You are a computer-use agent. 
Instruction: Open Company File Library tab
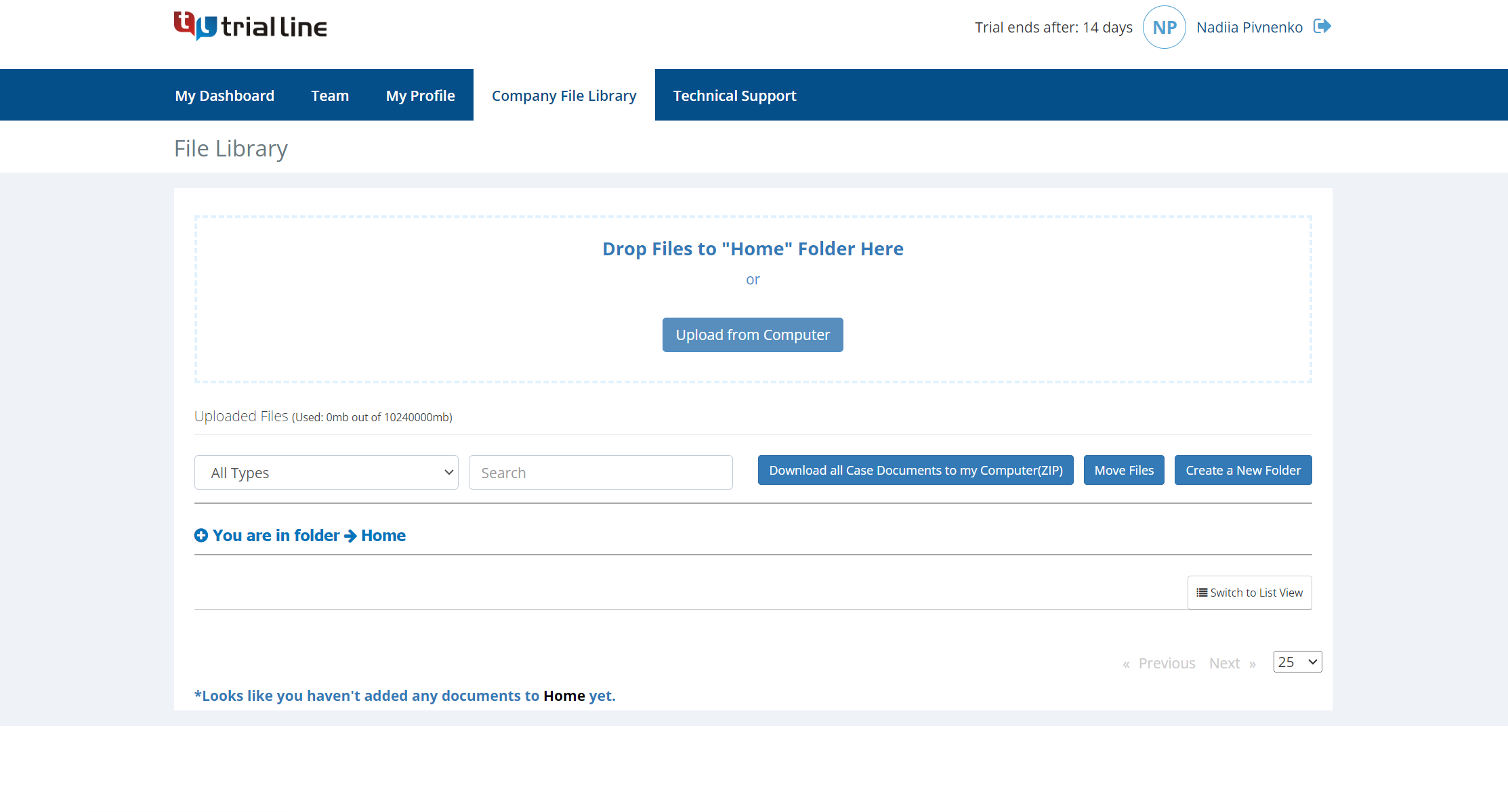(x=564, y=95)
